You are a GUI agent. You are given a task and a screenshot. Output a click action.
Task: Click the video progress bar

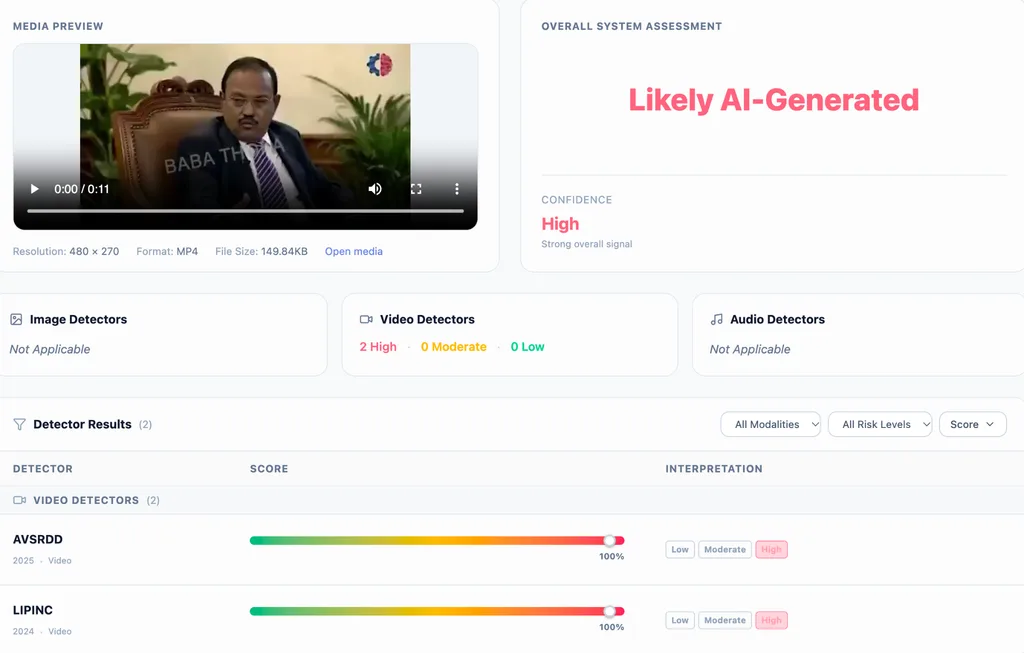246,211
